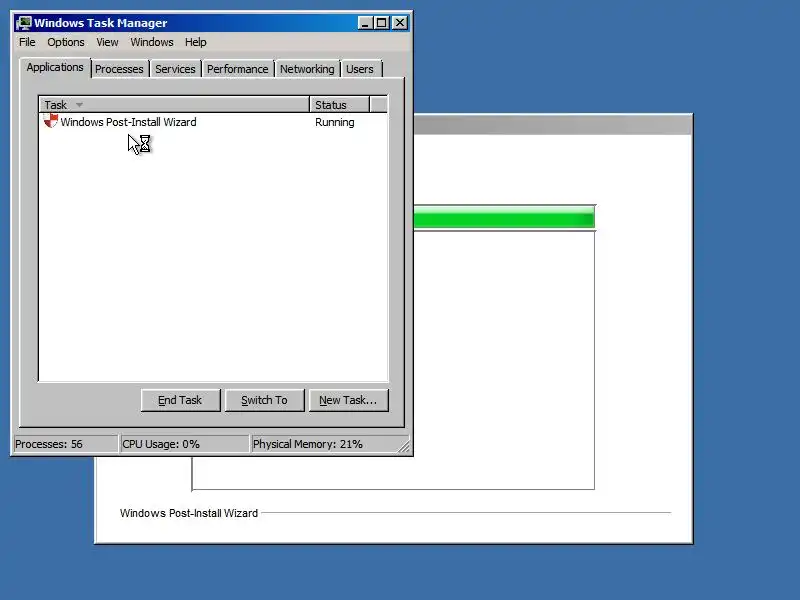This screenshot has width=800, height=600.
Task: Switch to the Users tab
Action: pyautogui.click(x=360, y=69)
